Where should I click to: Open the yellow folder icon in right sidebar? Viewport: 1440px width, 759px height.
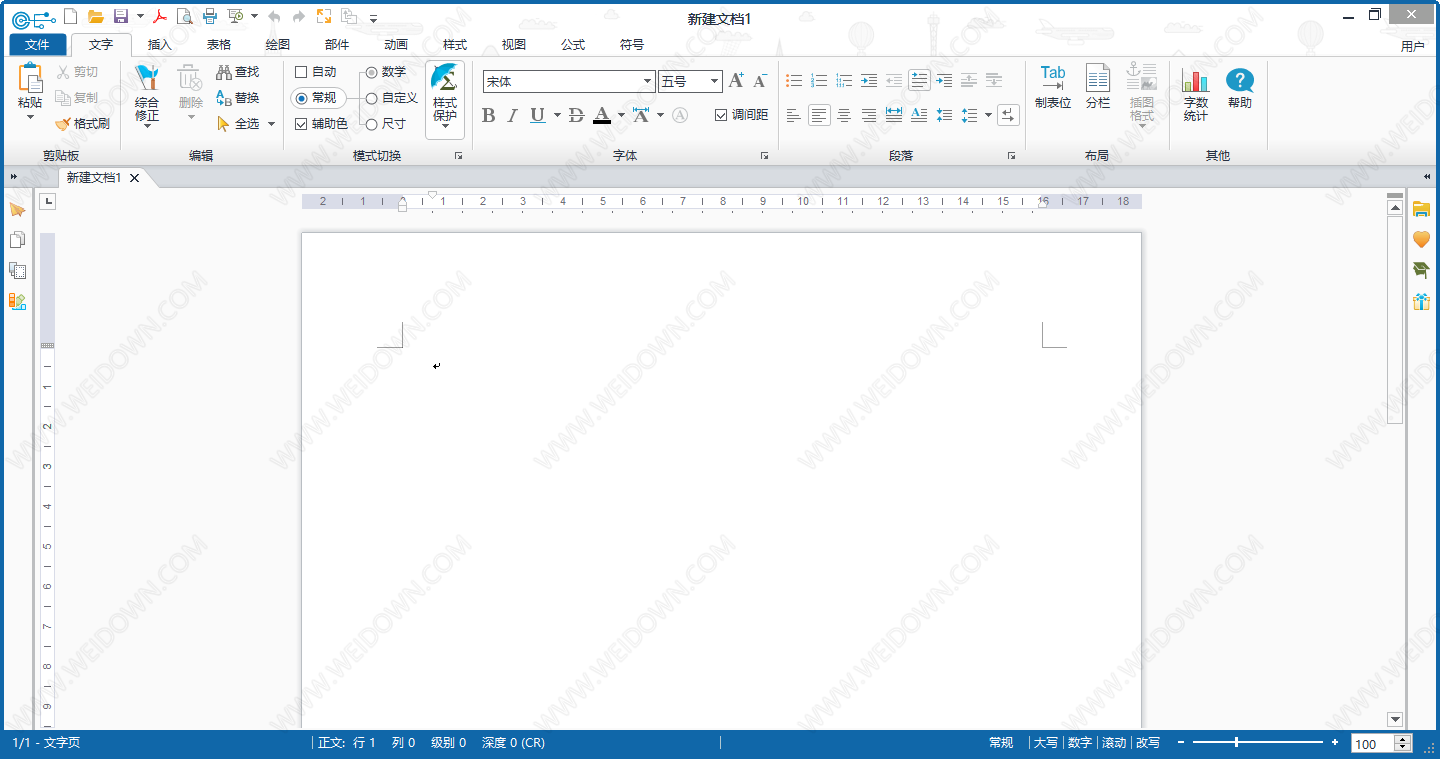pos(1421,208)
